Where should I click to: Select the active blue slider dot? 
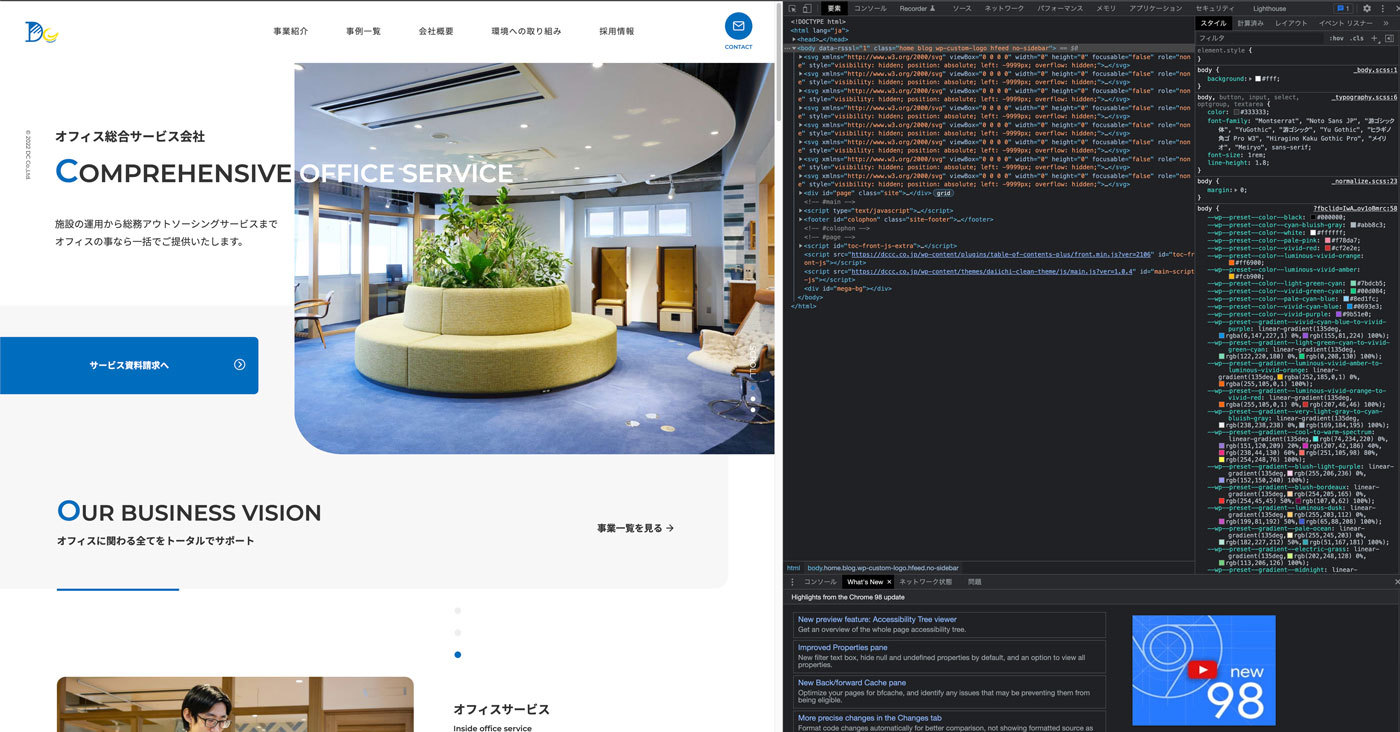tap(458, 655)
